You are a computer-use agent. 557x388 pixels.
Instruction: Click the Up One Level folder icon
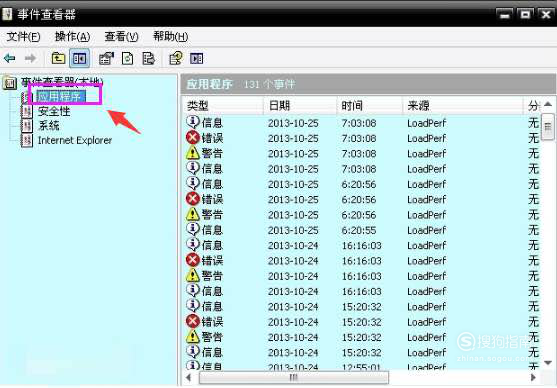58,58
